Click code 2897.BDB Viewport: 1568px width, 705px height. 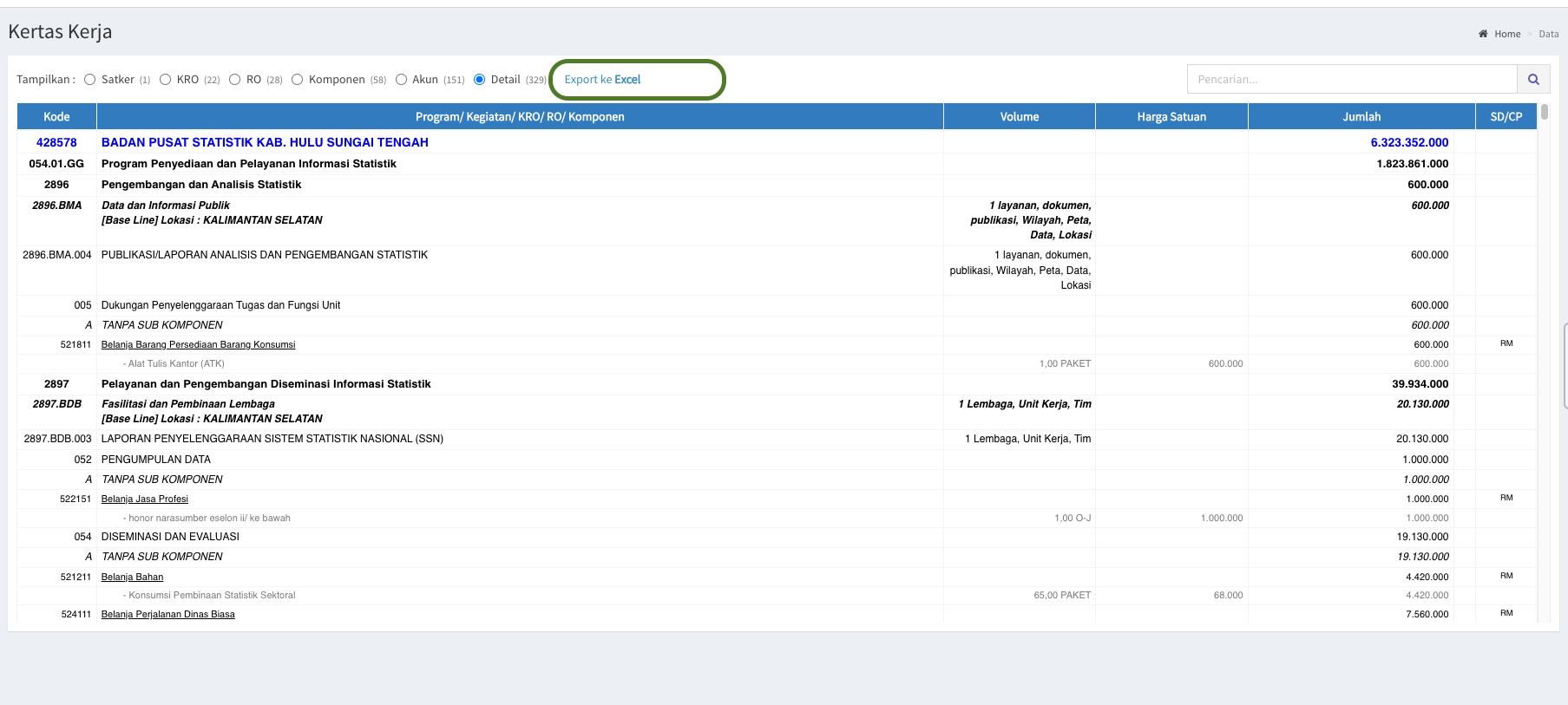pos(56,404)
